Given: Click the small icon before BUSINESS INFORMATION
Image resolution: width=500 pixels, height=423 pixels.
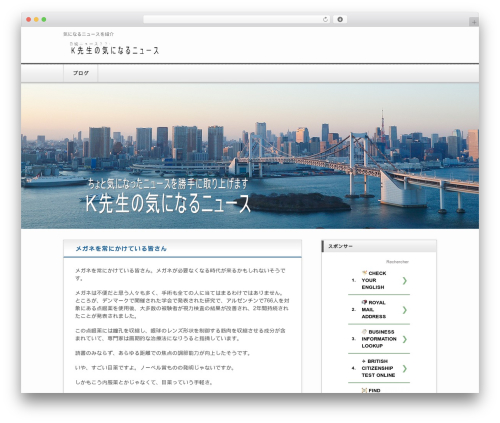Looking at the screenshot, I should pos(364,331).
